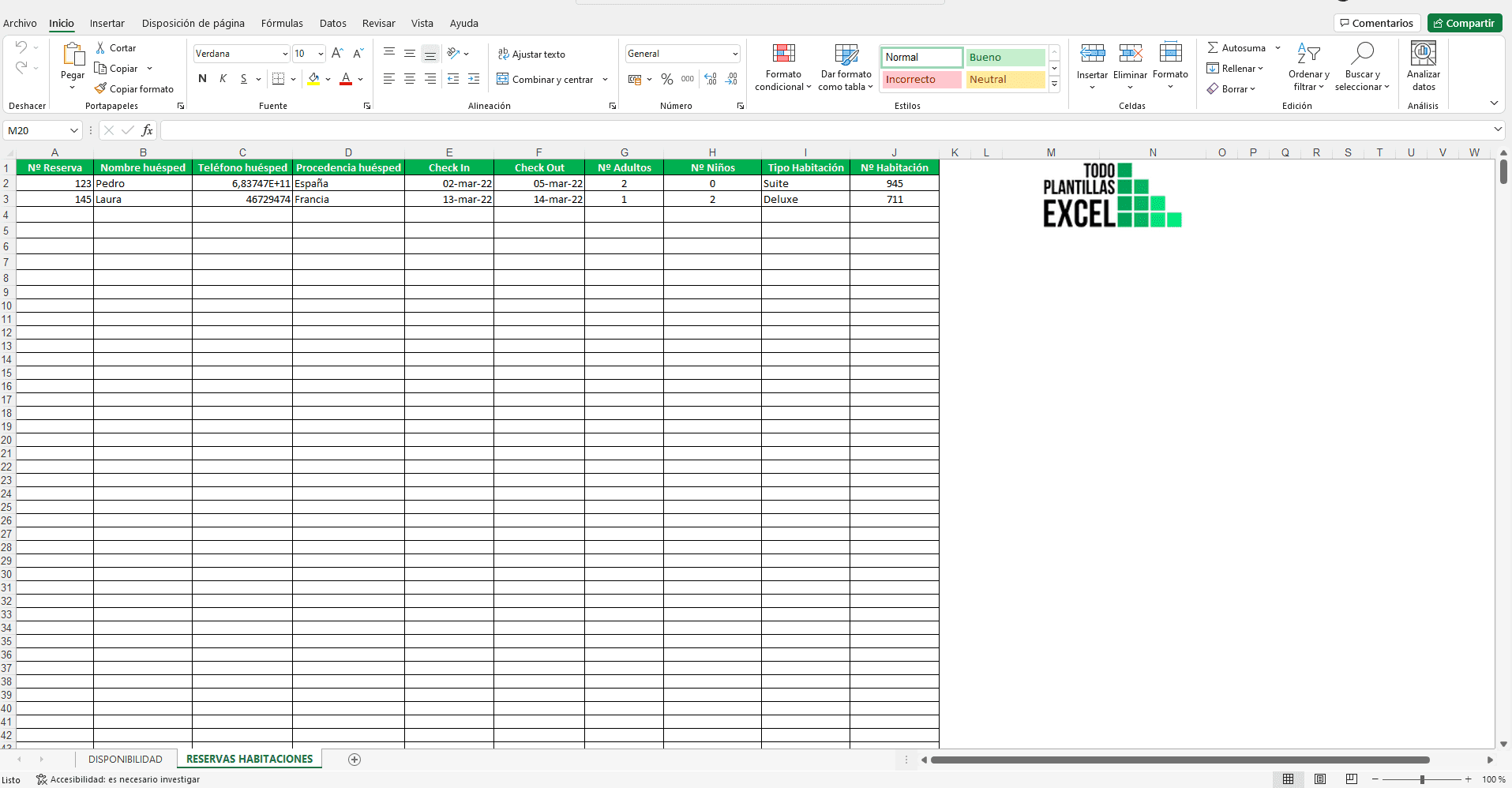This screenshot has width=1512, height=788.
Task: Switch to the Insertar ribbon tab
Action: click(x=107, y=23)
